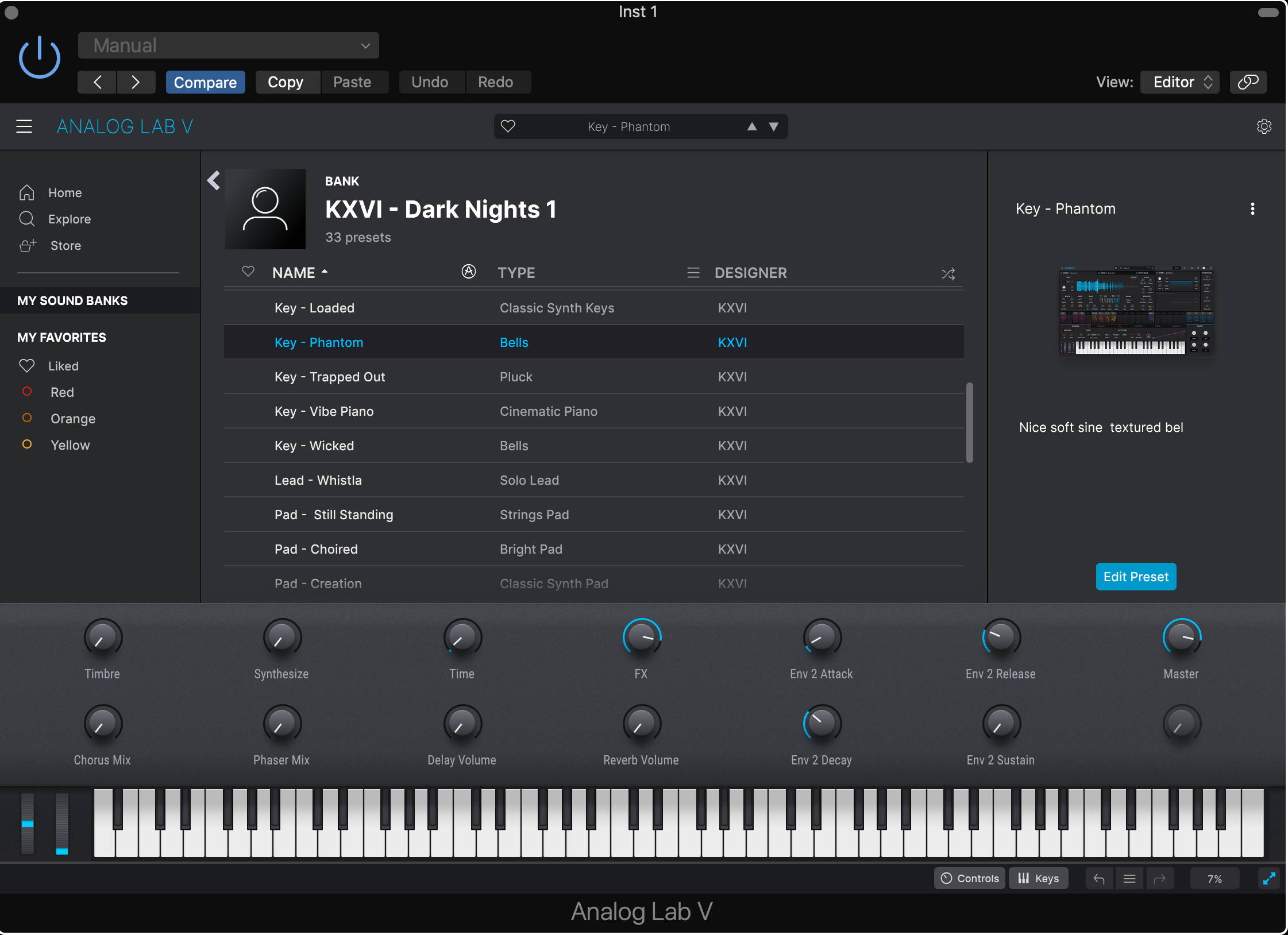Select the Pad - Choired preset
Screen dimensions: 1288x935
pyautogui.click(x=593, y=549)
